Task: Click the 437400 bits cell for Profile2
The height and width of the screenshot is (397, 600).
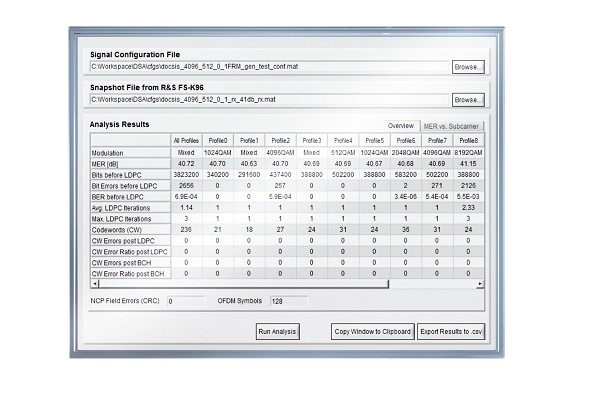Action: (280, 175)
